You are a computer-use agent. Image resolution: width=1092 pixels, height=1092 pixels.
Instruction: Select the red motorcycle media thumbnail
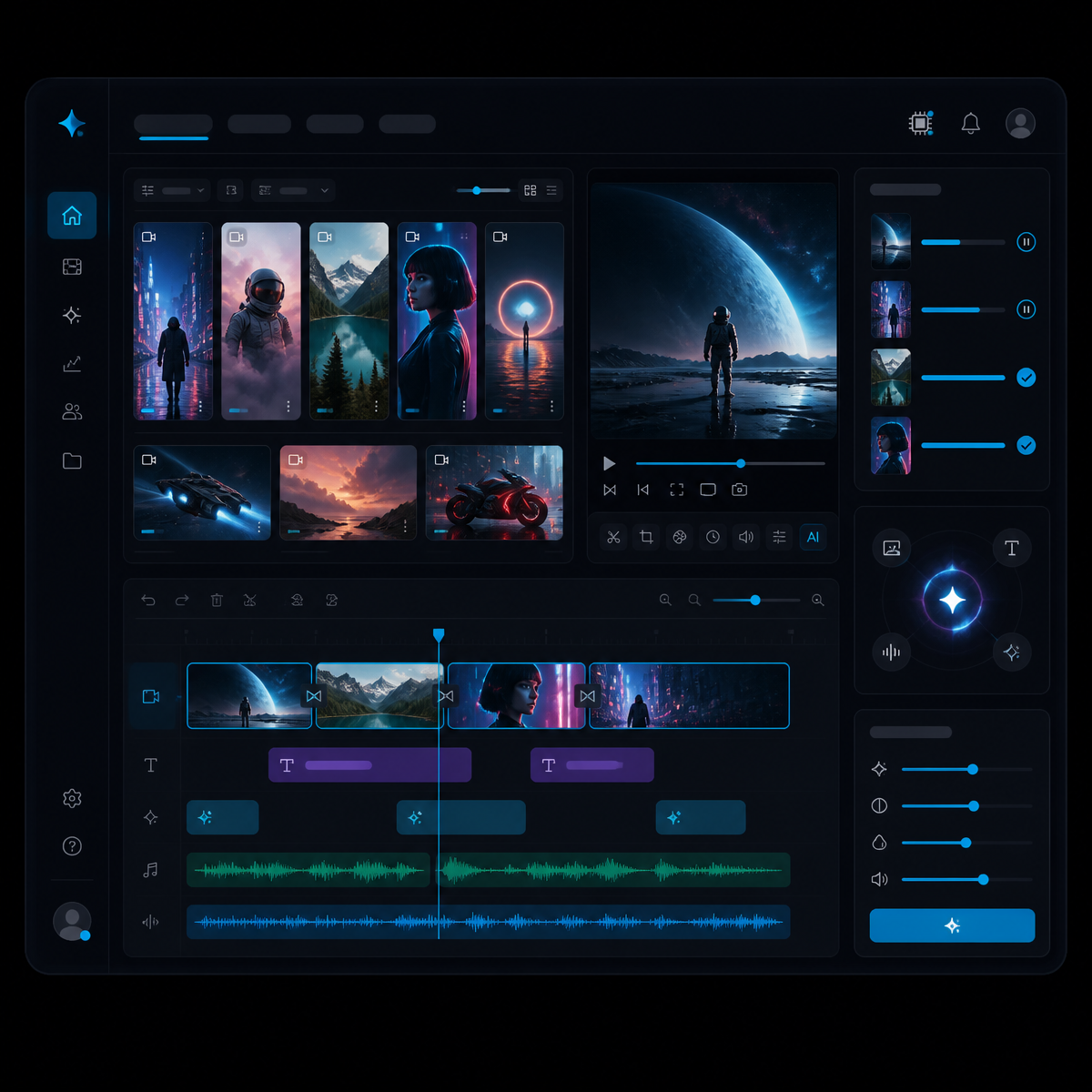pos(494,492)
